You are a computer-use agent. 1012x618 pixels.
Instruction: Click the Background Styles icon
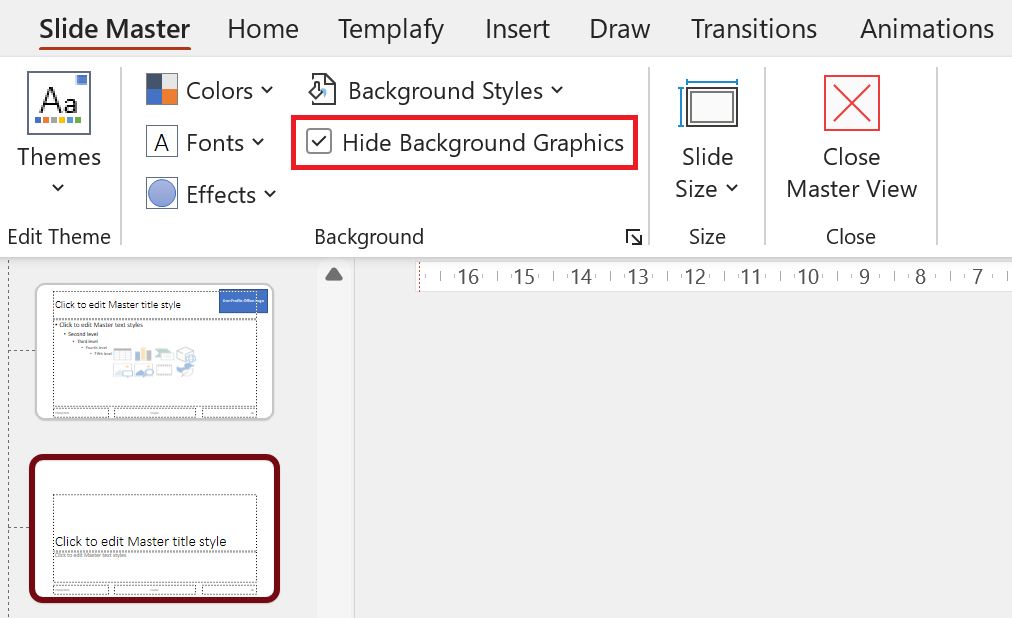point(322,90)
